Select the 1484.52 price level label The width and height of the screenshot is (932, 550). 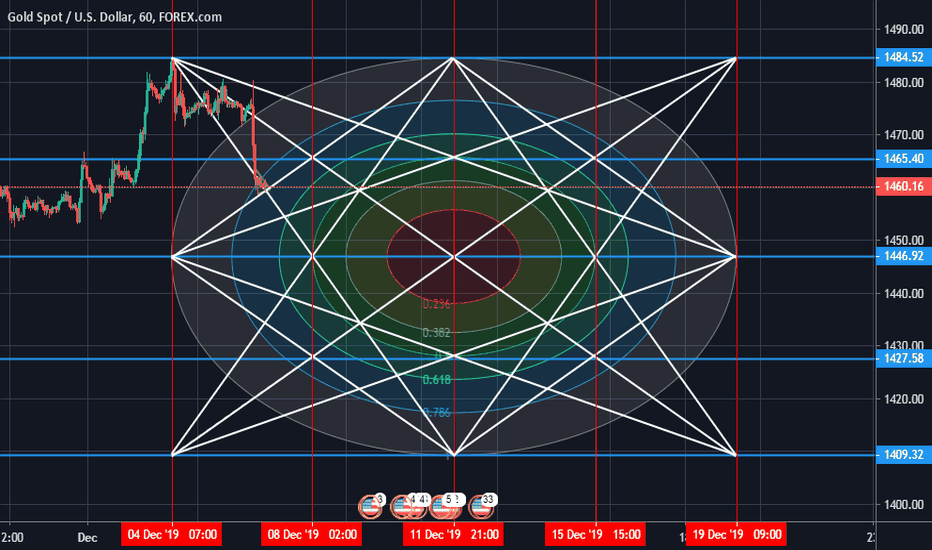[903, 58]
